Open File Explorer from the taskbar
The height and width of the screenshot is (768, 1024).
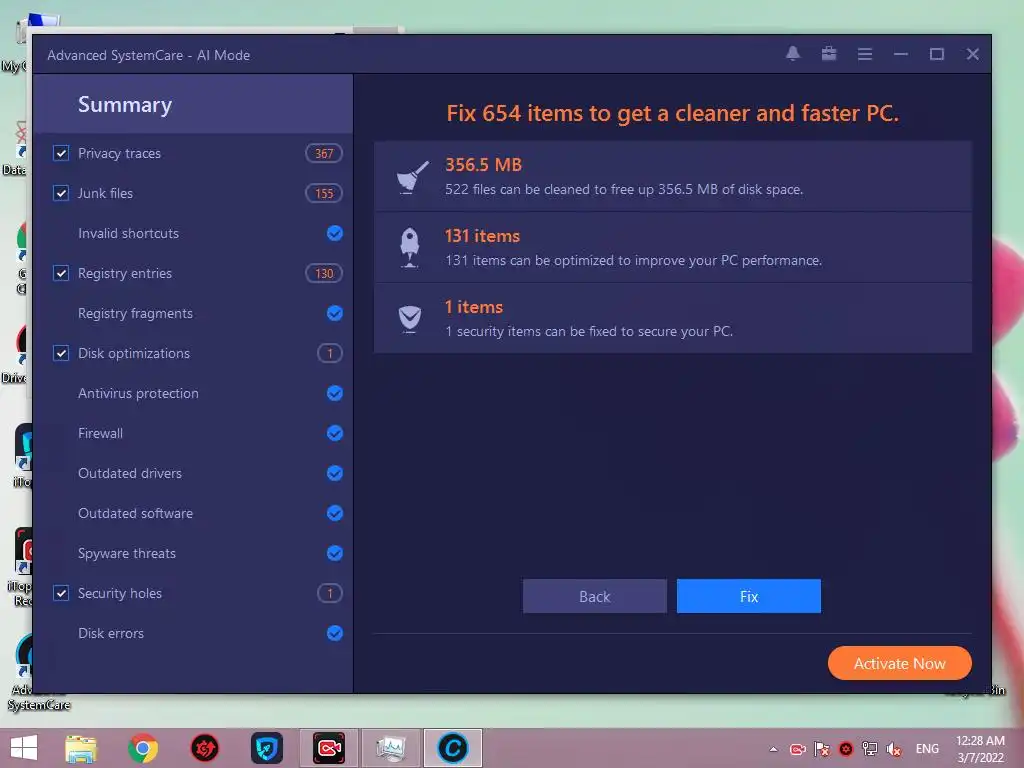(81, 748)
